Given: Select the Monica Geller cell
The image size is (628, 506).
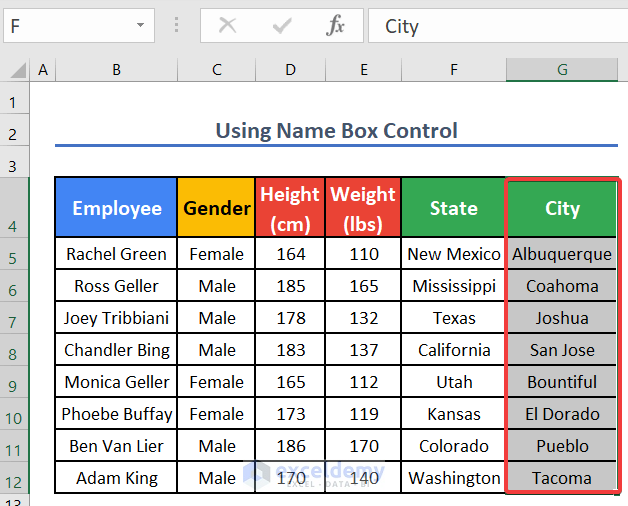Looking at the screenshot, I should [x=116, y=382].
